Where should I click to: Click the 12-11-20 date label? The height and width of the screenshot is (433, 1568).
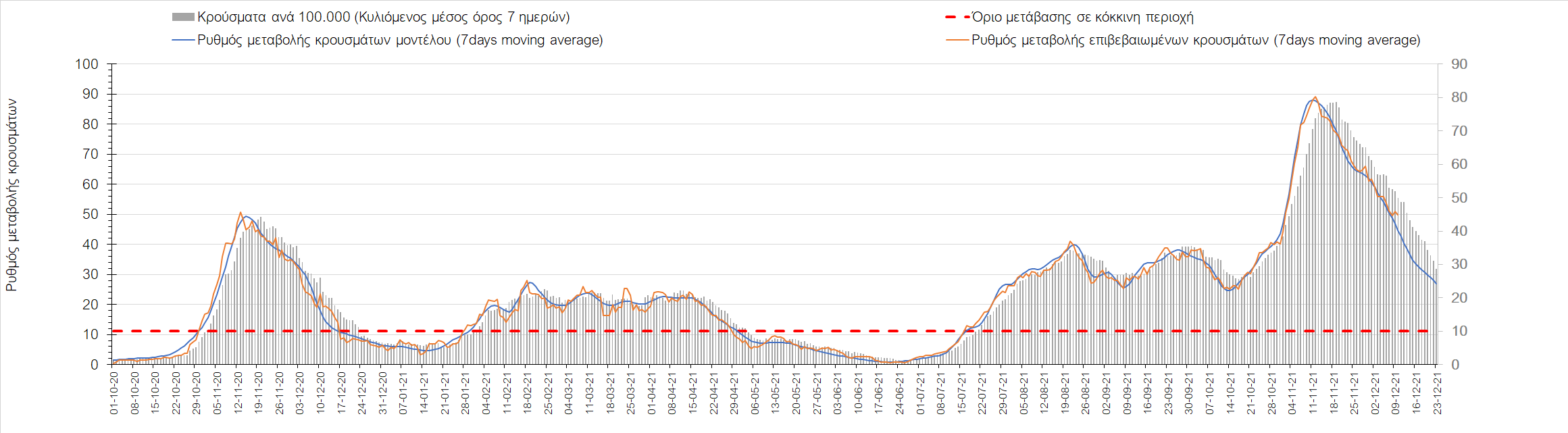pyautogui.click(x=238, y=393)
